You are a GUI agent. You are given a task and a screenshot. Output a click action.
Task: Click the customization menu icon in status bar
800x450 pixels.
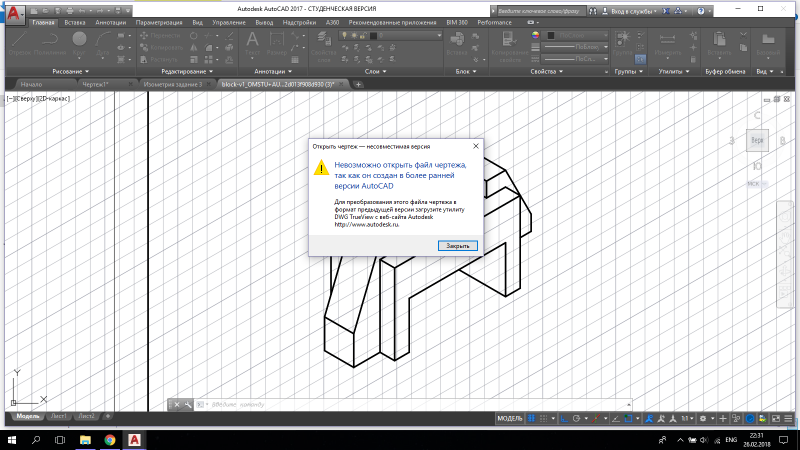point(788,418)
